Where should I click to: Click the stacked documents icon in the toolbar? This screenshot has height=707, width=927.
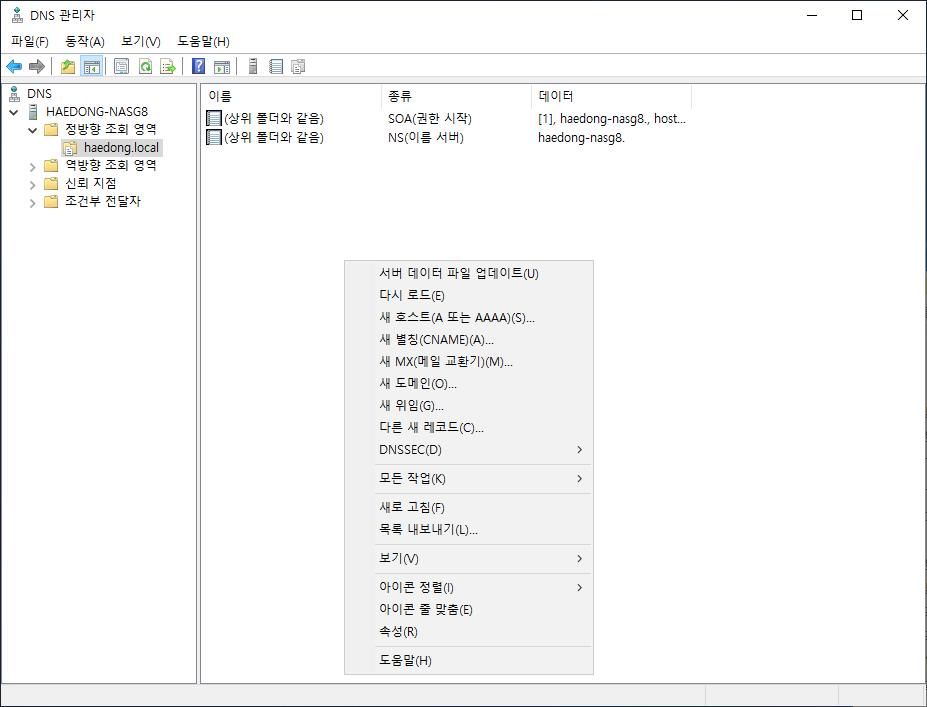[298, 66]
